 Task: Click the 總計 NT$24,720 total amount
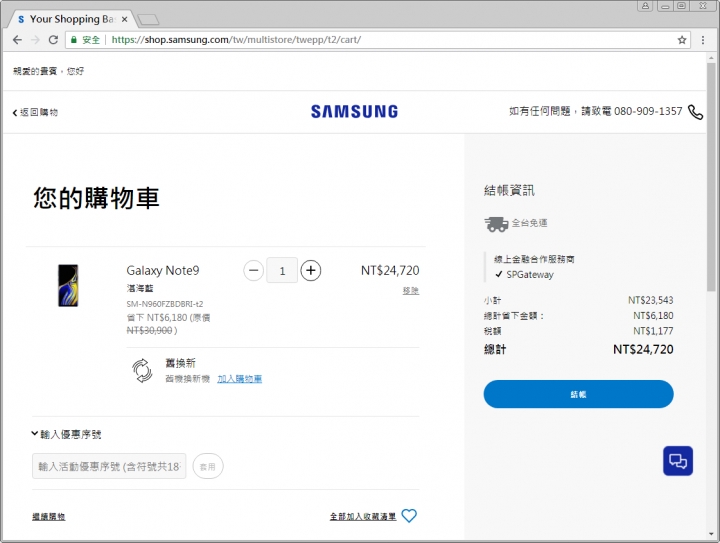point(643,349)
